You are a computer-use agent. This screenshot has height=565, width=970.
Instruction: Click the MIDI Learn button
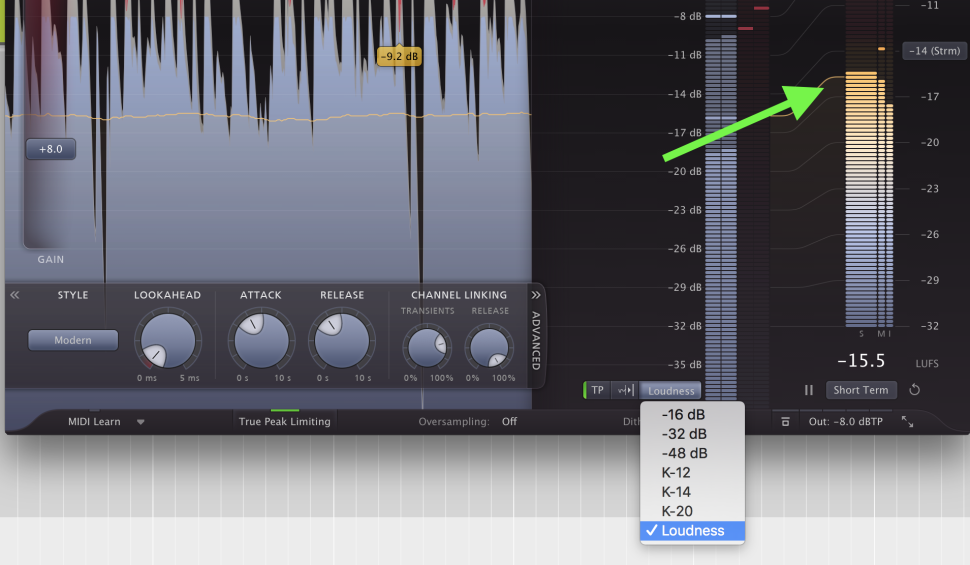(x=94, y=422)
